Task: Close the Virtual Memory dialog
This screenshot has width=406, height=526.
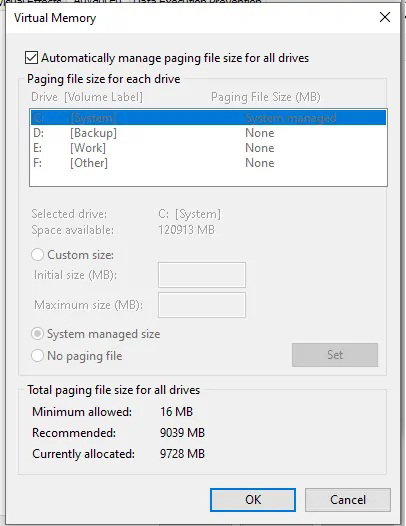Action: tap(385, 17)
